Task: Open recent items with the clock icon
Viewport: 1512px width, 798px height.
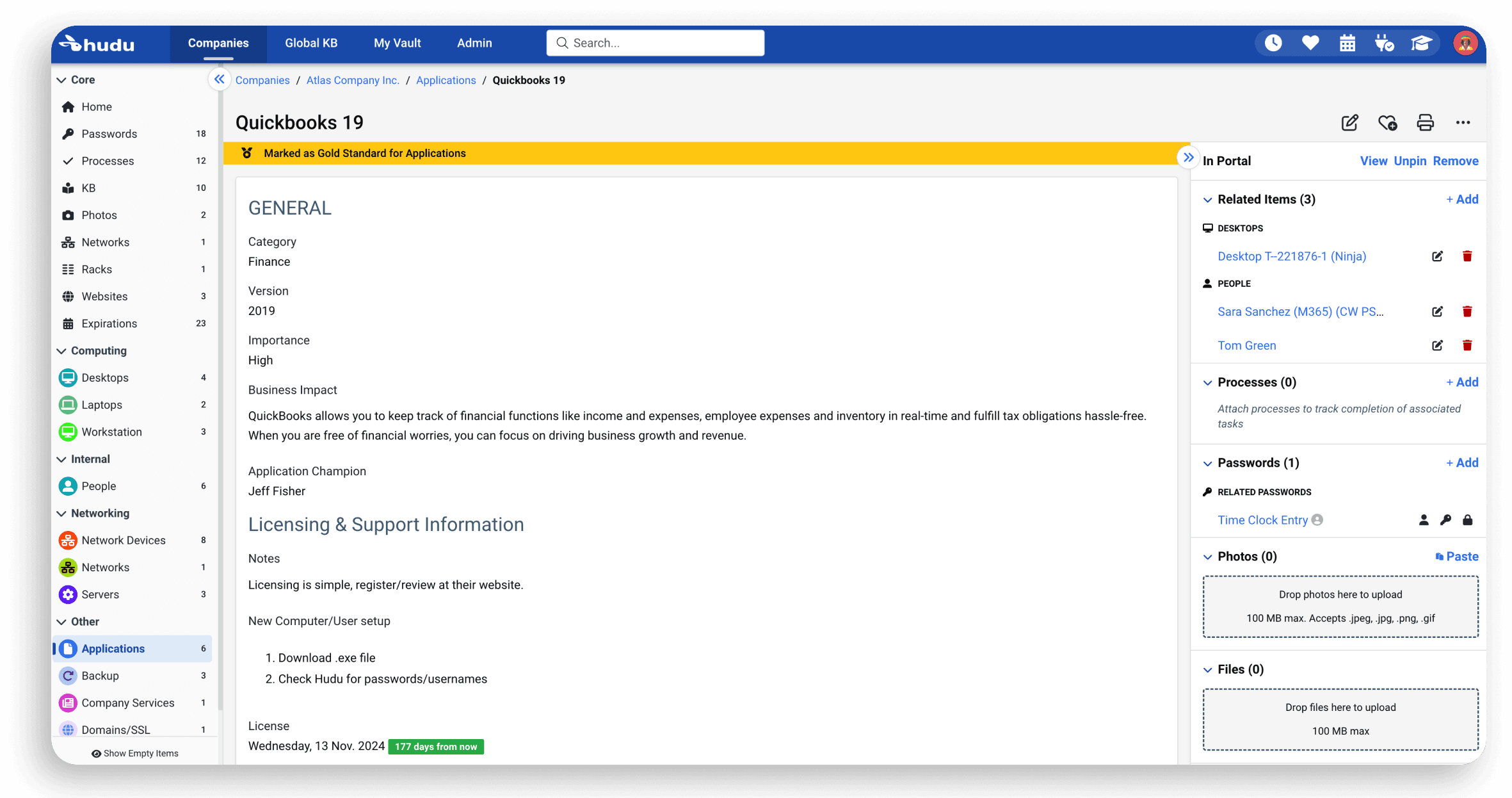Action: coord(1273,42)
